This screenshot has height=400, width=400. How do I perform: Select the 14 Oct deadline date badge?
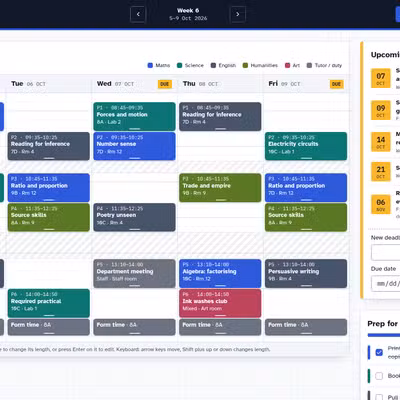[381, 142]
